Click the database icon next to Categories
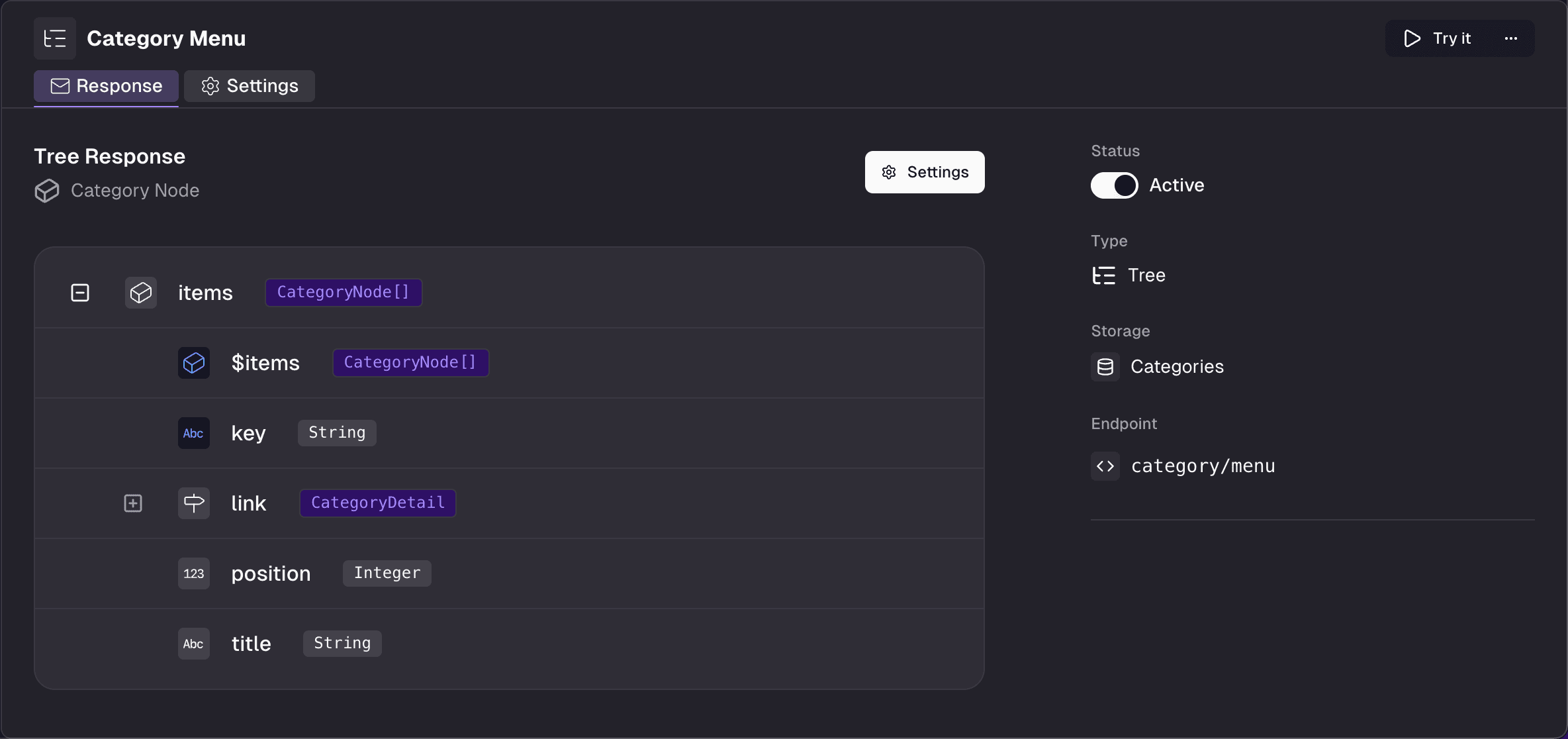The width and height of the screenshot is (1568, 739). point(1105,367)
